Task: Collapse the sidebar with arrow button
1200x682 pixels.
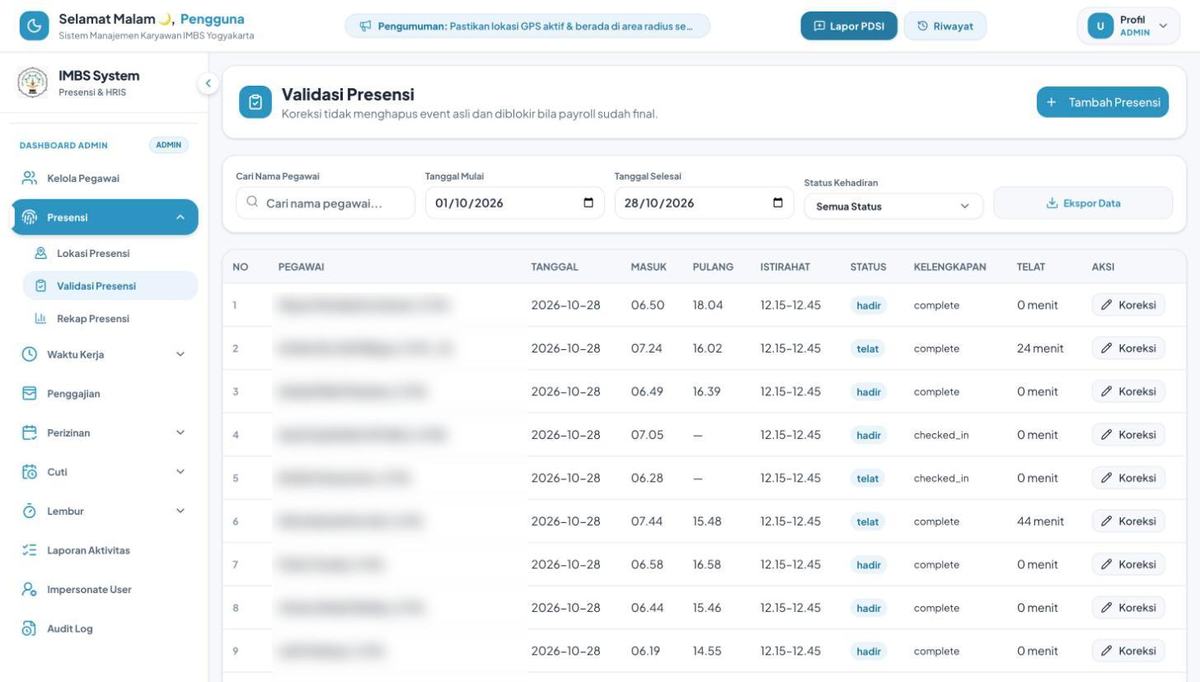Action: click(208, 84)
